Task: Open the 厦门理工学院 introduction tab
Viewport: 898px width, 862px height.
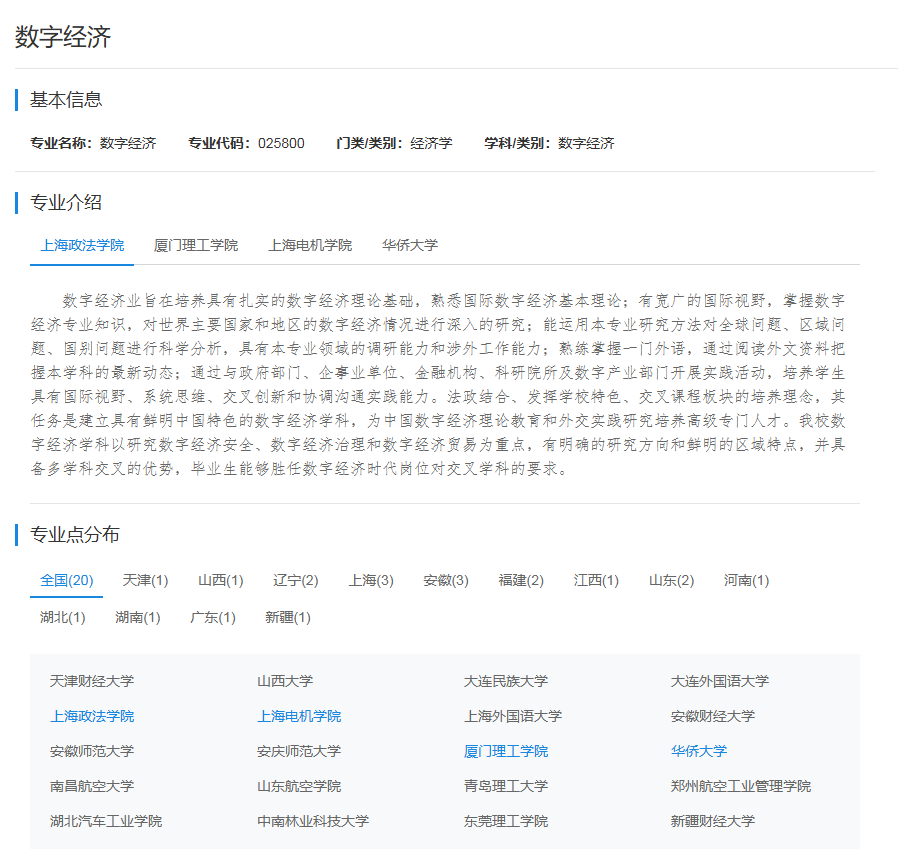Action: tap(196, 245)
